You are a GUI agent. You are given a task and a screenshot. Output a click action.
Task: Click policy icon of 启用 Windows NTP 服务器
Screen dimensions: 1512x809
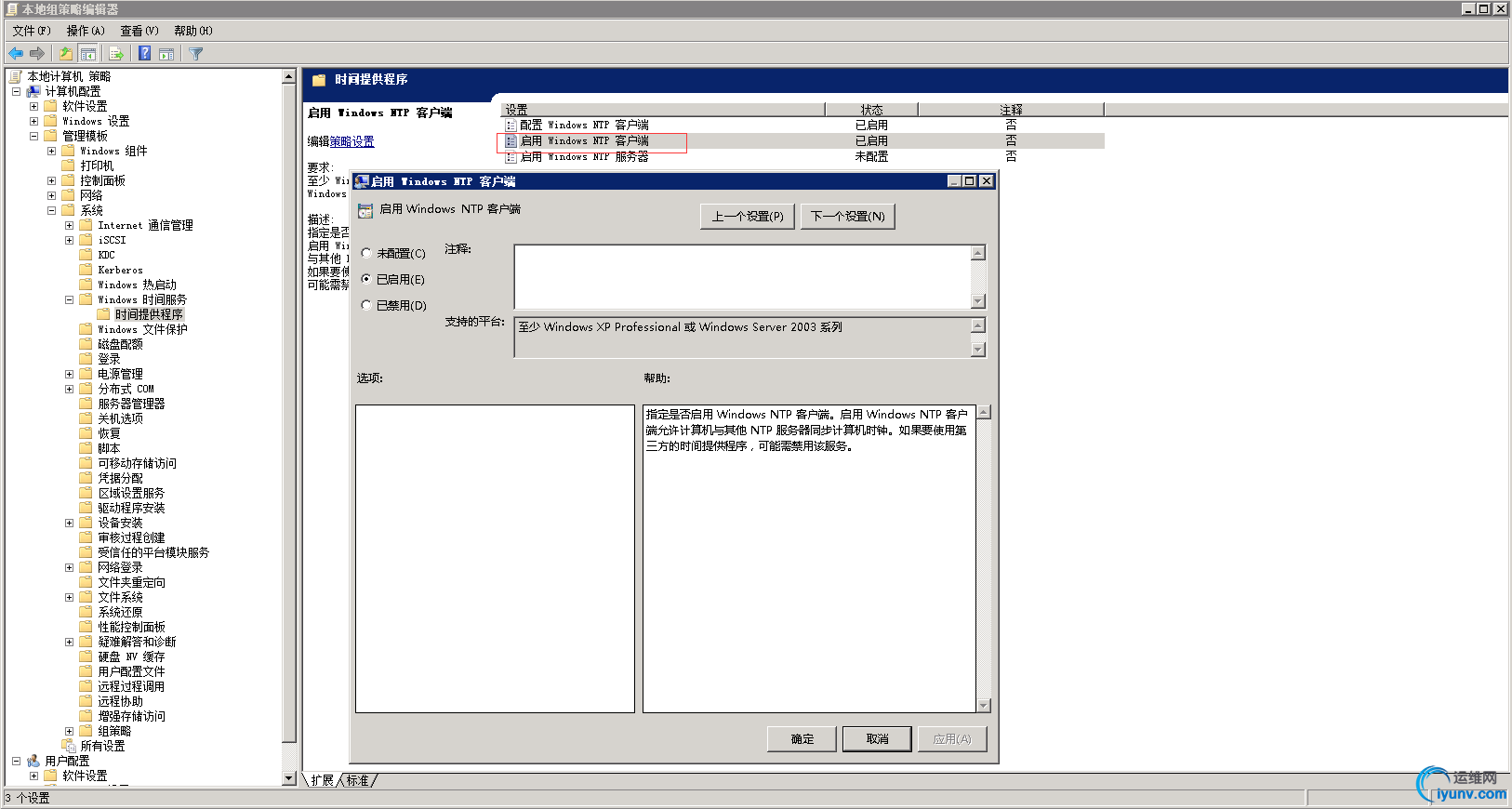coord(511,157)
